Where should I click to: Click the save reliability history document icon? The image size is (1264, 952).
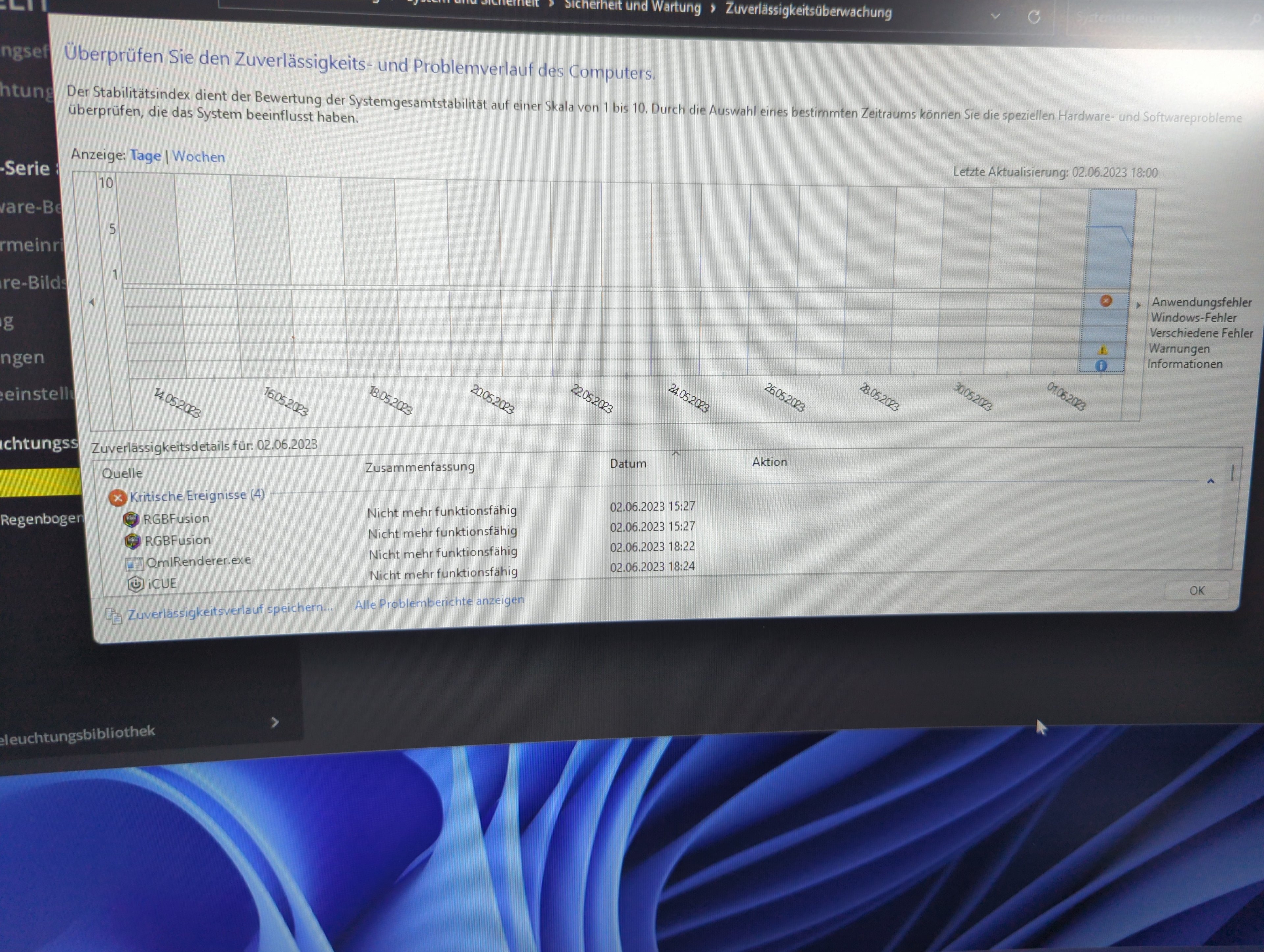(114, 616)
